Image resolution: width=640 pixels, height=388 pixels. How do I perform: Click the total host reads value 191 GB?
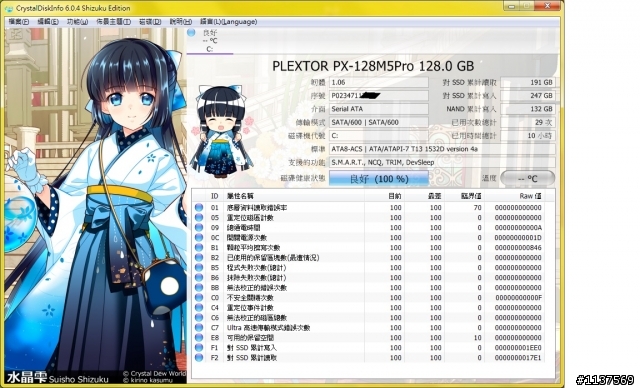pos(528,82)
